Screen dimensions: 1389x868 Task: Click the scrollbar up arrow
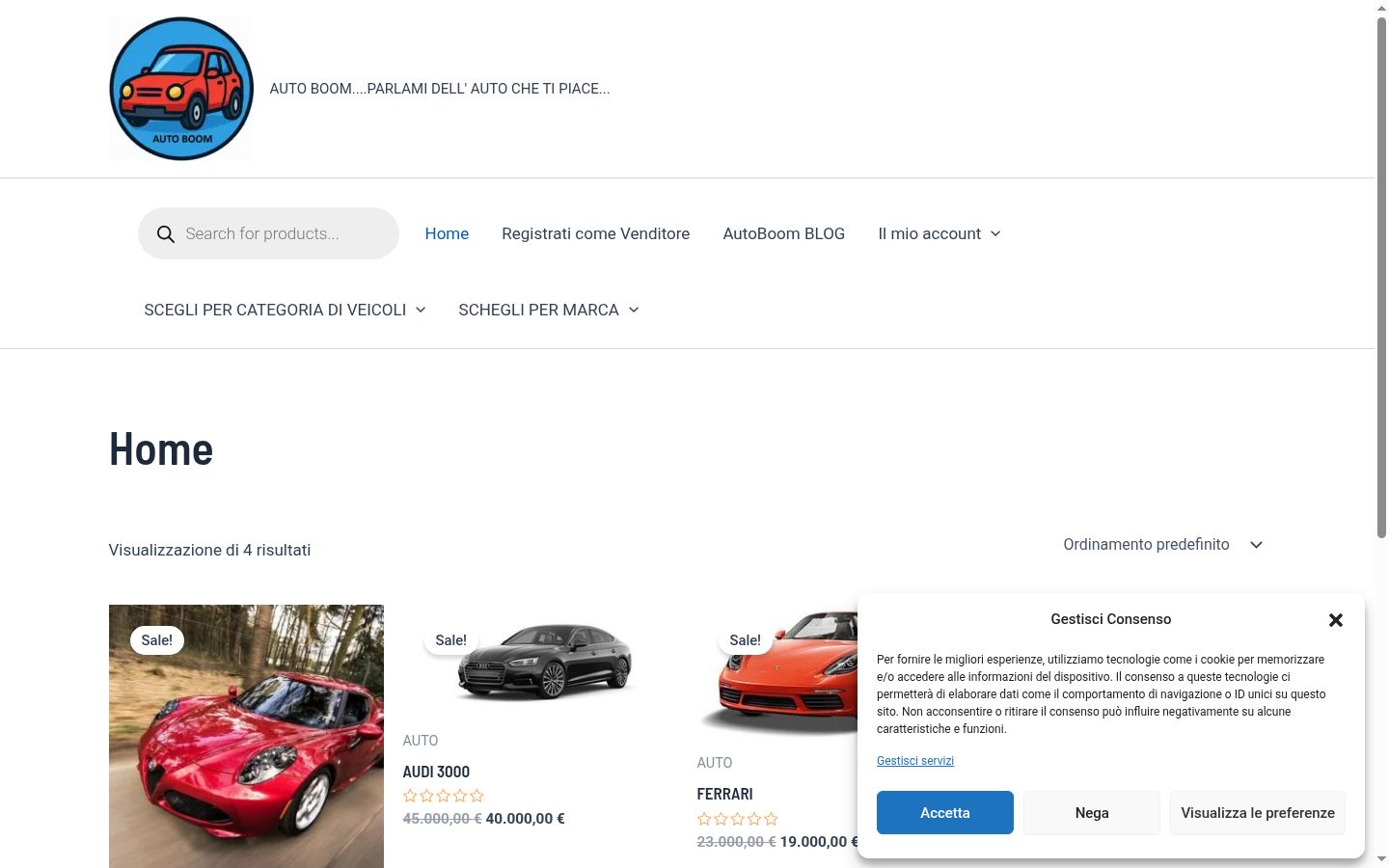tap(1381, 8)
